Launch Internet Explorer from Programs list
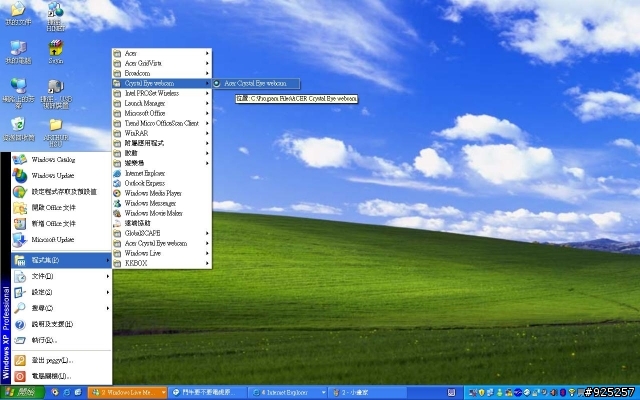640x400 pixels. coord(162,173)
